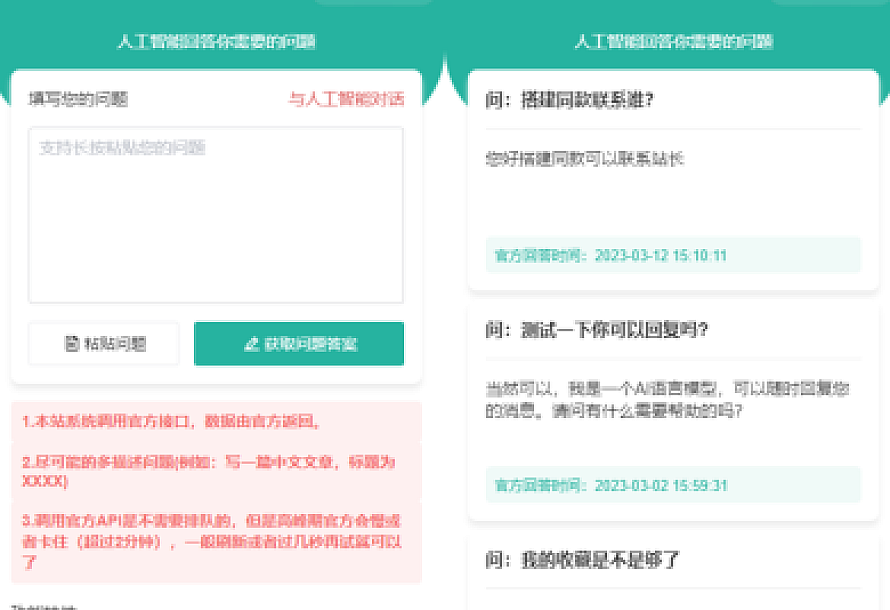Click the pencil icon on 获取问题答案 button
This screenshot has height=610, width=890.
pos(251,344)
